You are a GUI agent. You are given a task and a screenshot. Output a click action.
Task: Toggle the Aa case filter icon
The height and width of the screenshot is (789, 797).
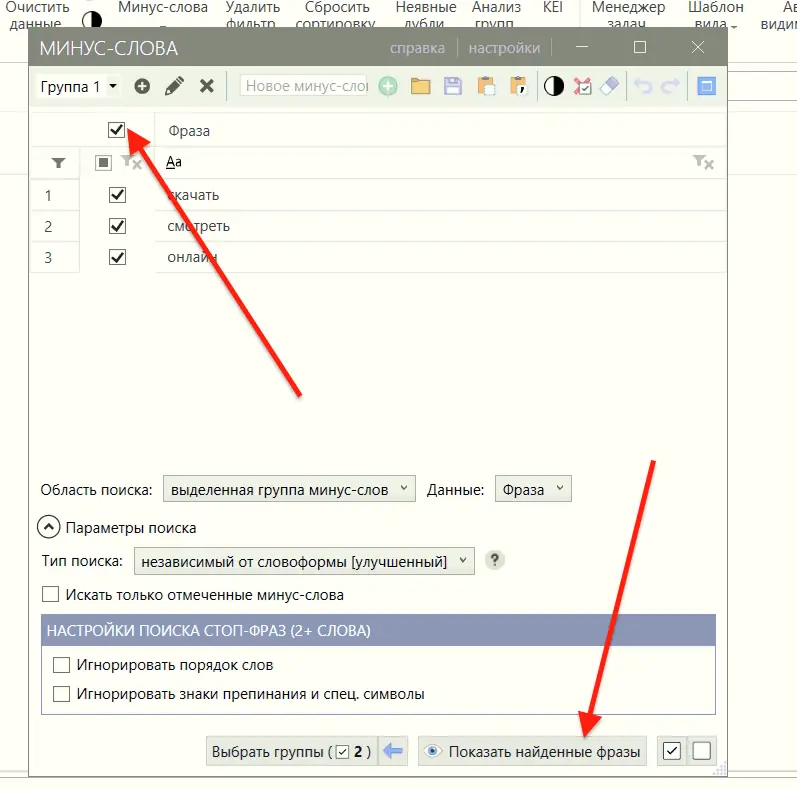point(174,162)
